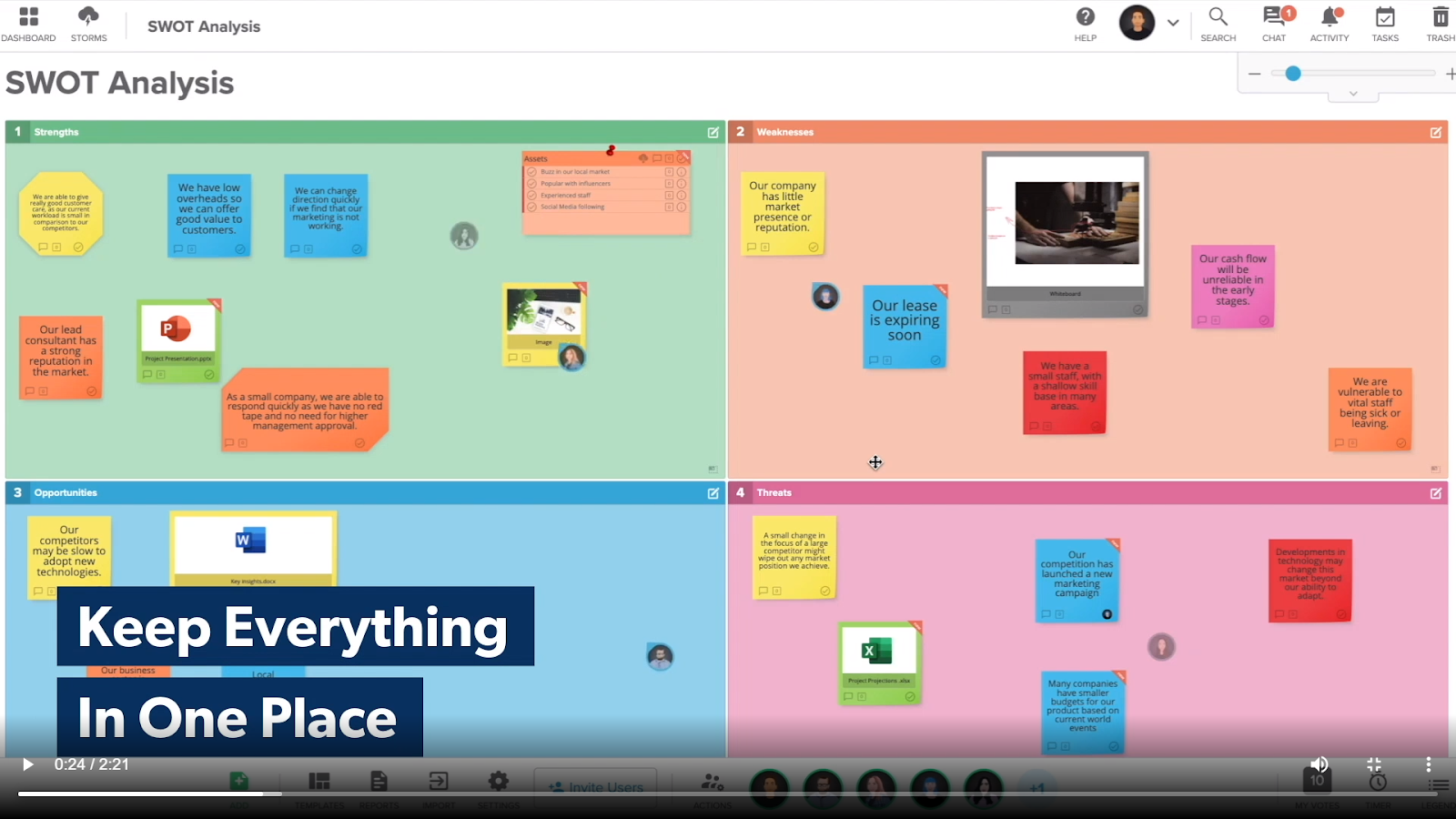Toggle the video volume

1319,764
